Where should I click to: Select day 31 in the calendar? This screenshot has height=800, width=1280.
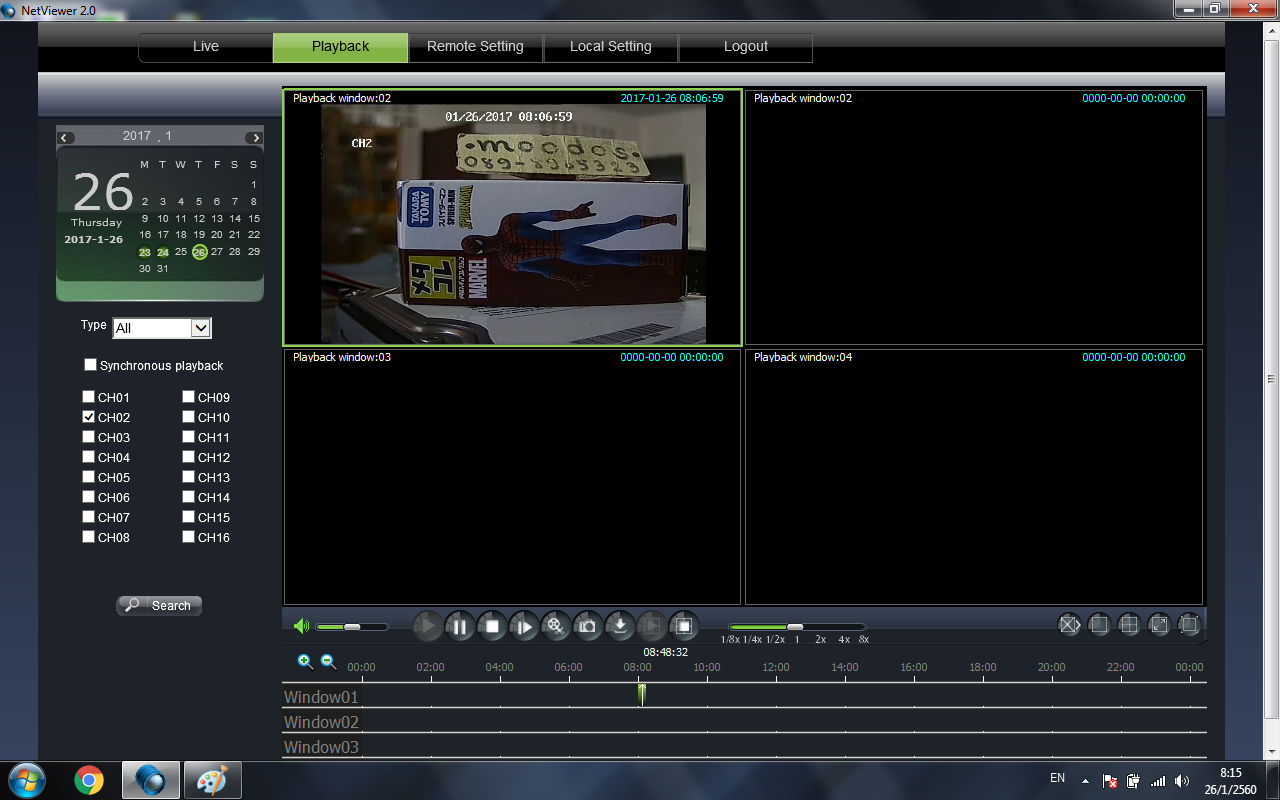pyautogui.click(x=163, y=269)
